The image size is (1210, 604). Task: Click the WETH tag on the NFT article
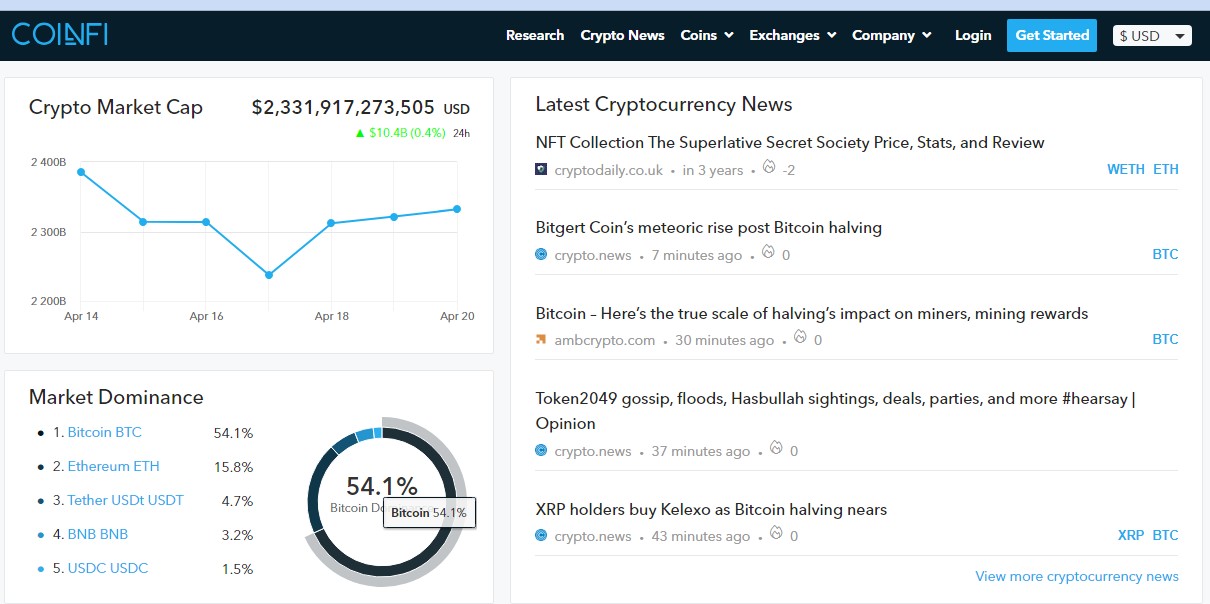coord(1126,169)
